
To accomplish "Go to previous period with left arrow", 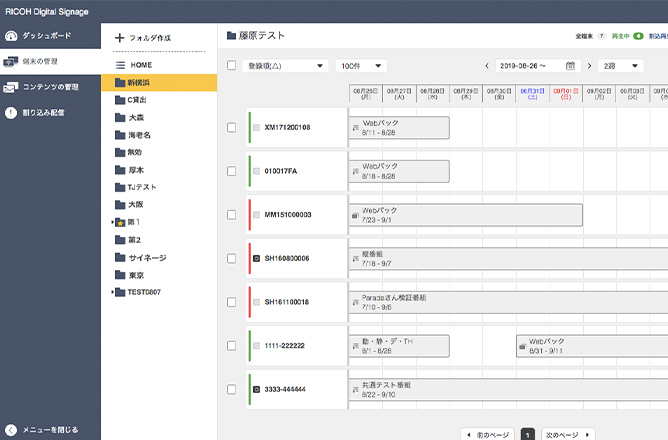I will (487, 66).
